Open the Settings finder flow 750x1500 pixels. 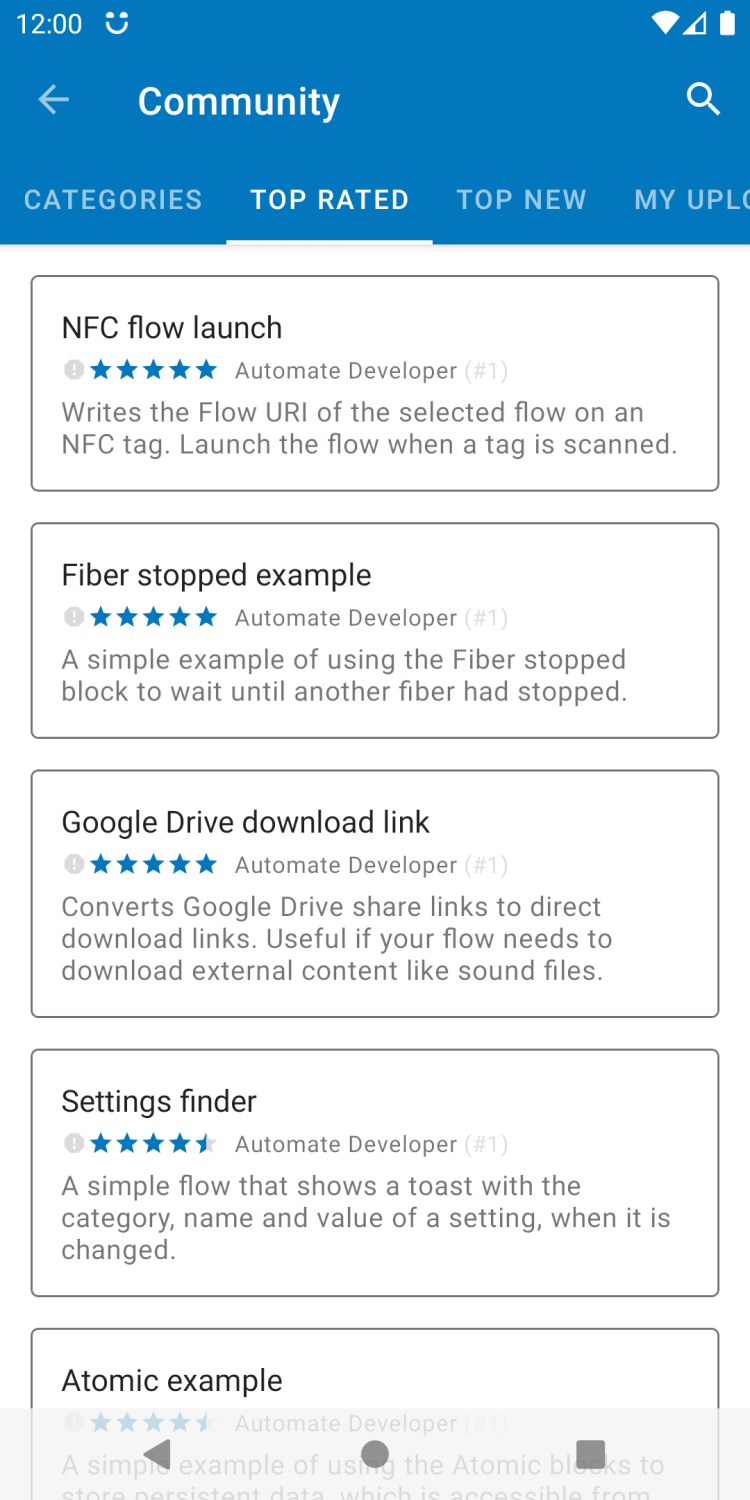click(375, 1172)
